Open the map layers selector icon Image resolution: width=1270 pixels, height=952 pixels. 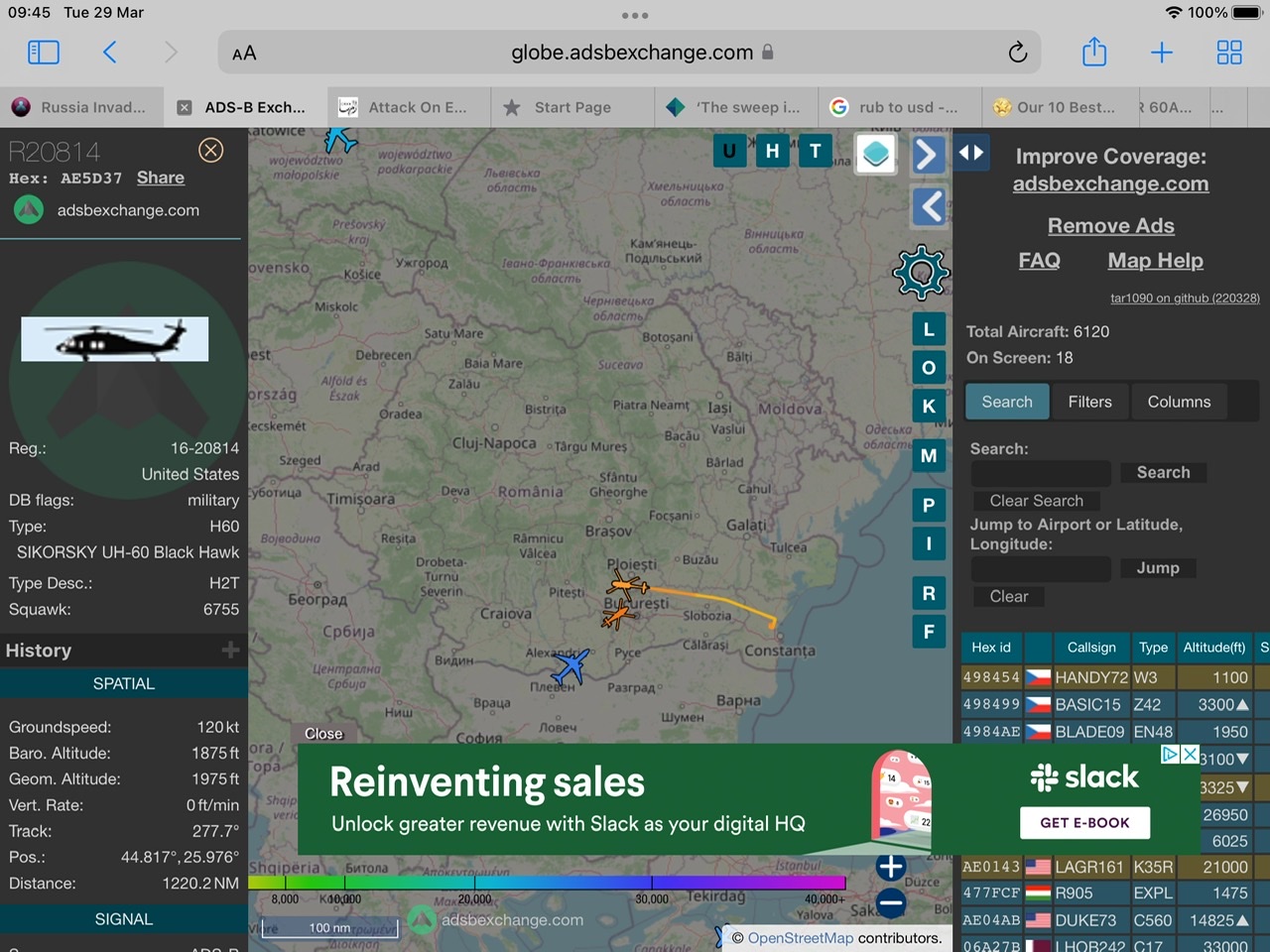tap(875, 155)
